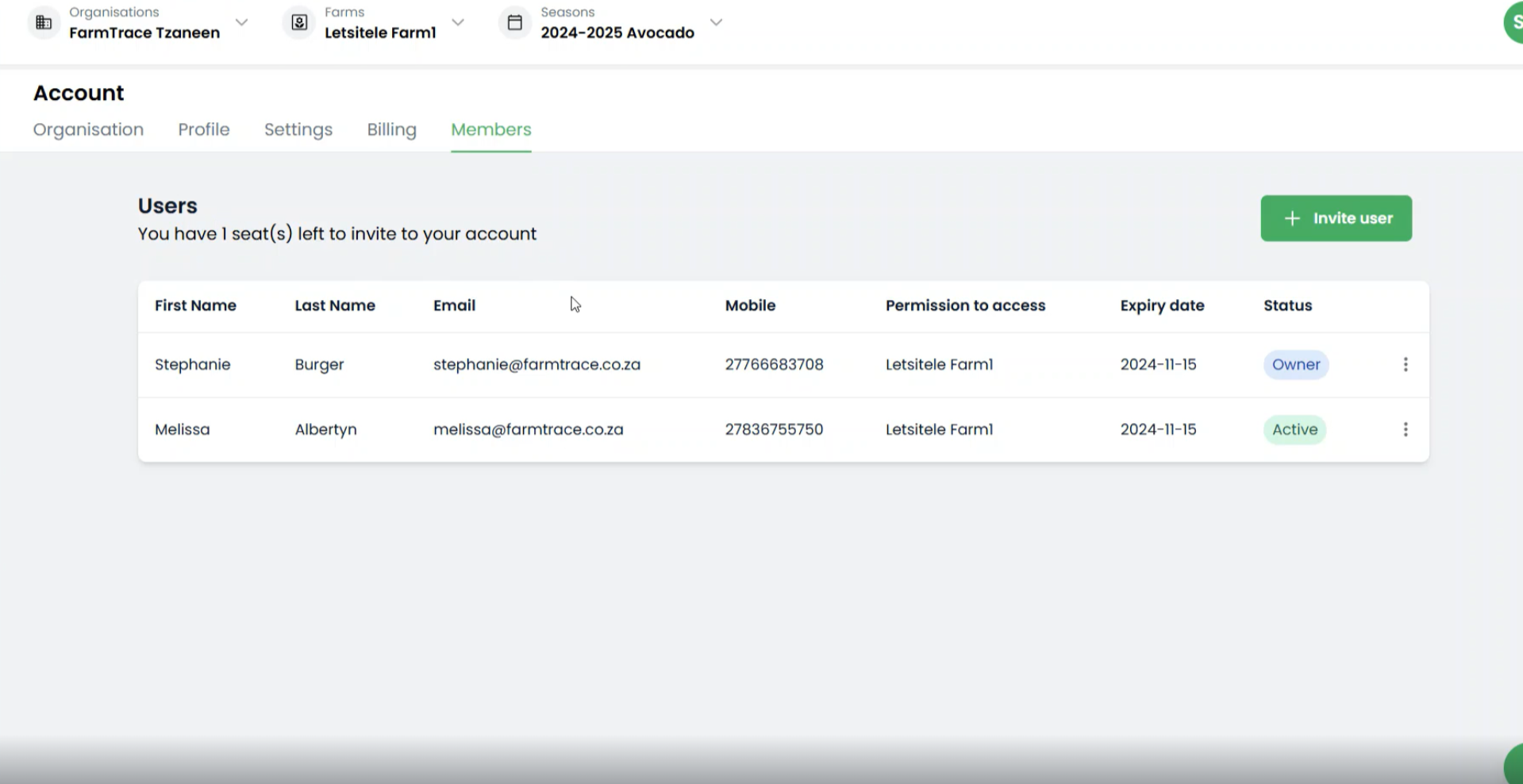This screenshot has width=1523, height=784.
Task: Click the first name Stephanie
Action: coord(192,364)
